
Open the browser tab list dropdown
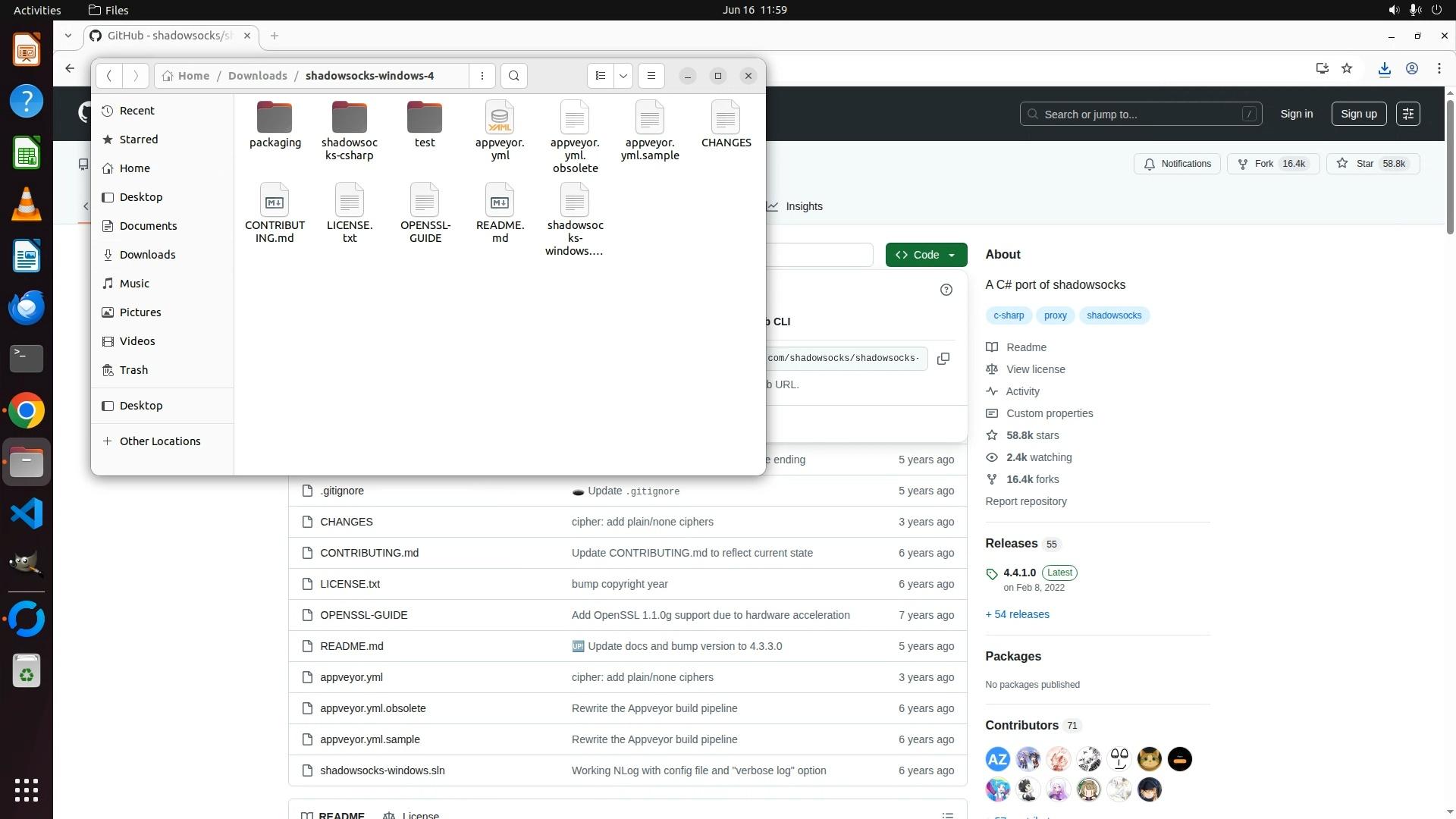(68, 36)
